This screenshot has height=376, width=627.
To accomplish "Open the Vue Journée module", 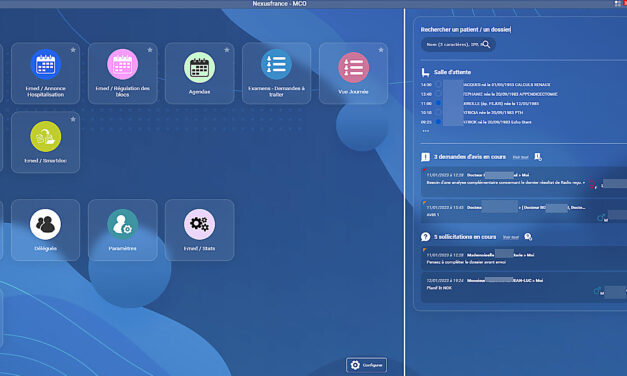I will (353, 73).
